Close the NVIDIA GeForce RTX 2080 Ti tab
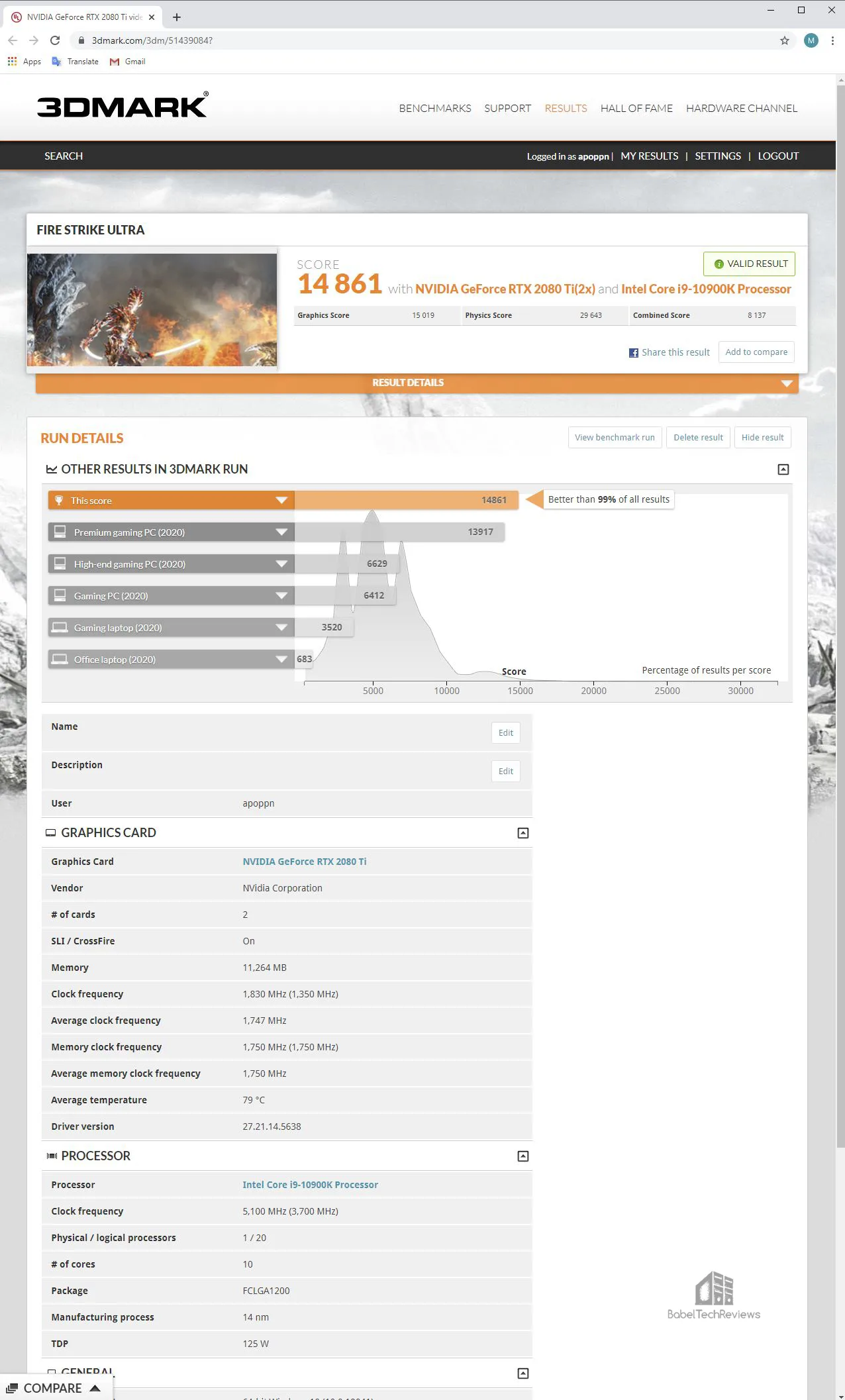845x1400 pixels. (x=152, y=17)
